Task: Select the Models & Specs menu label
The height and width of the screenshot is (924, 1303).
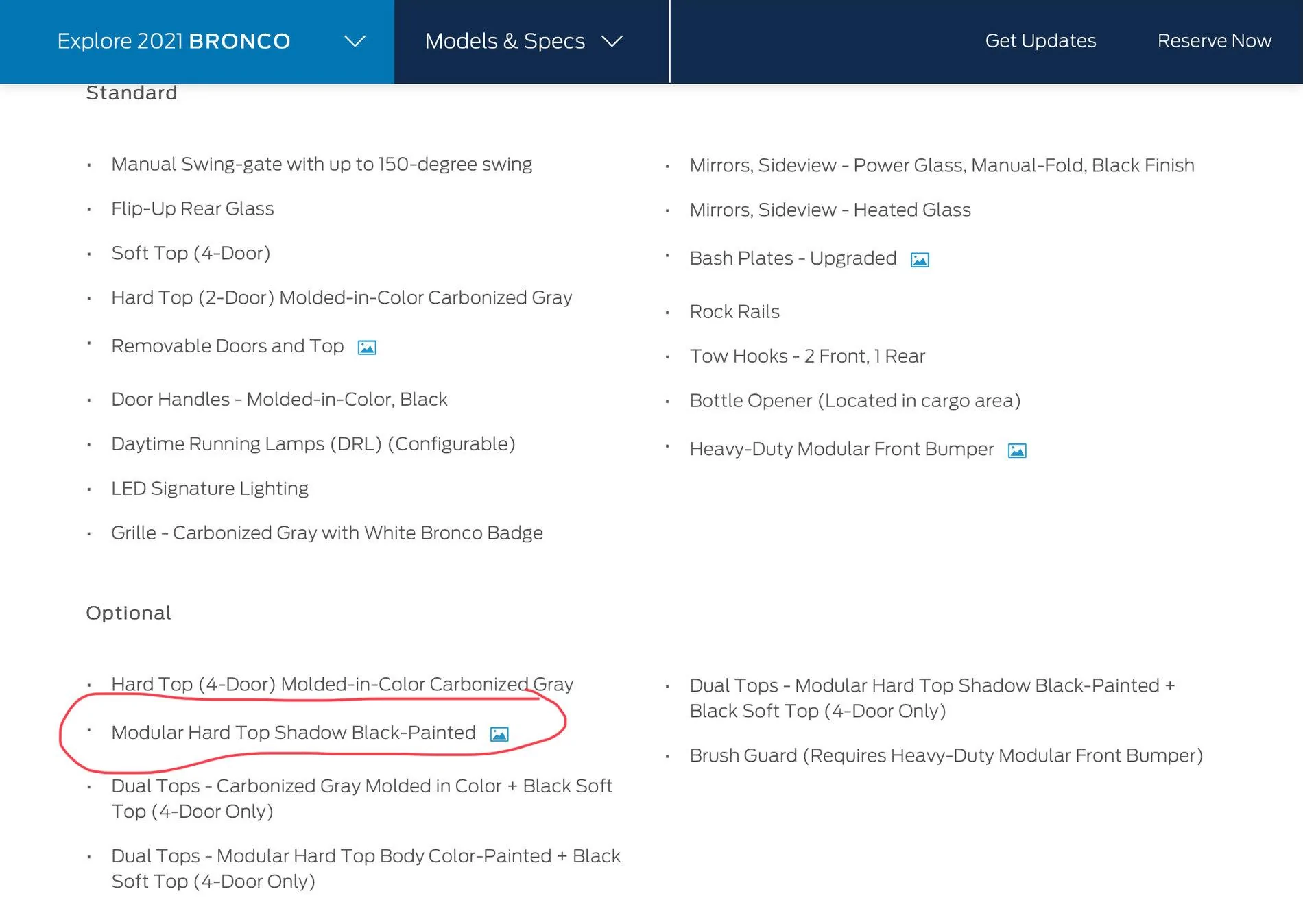Action: [x=505, y=41]
